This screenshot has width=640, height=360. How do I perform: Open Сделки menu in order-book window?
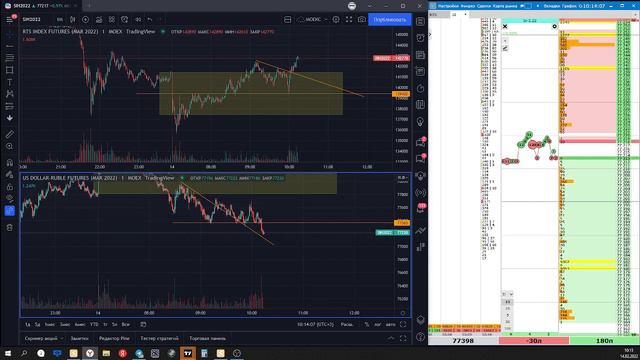(484, 6)
